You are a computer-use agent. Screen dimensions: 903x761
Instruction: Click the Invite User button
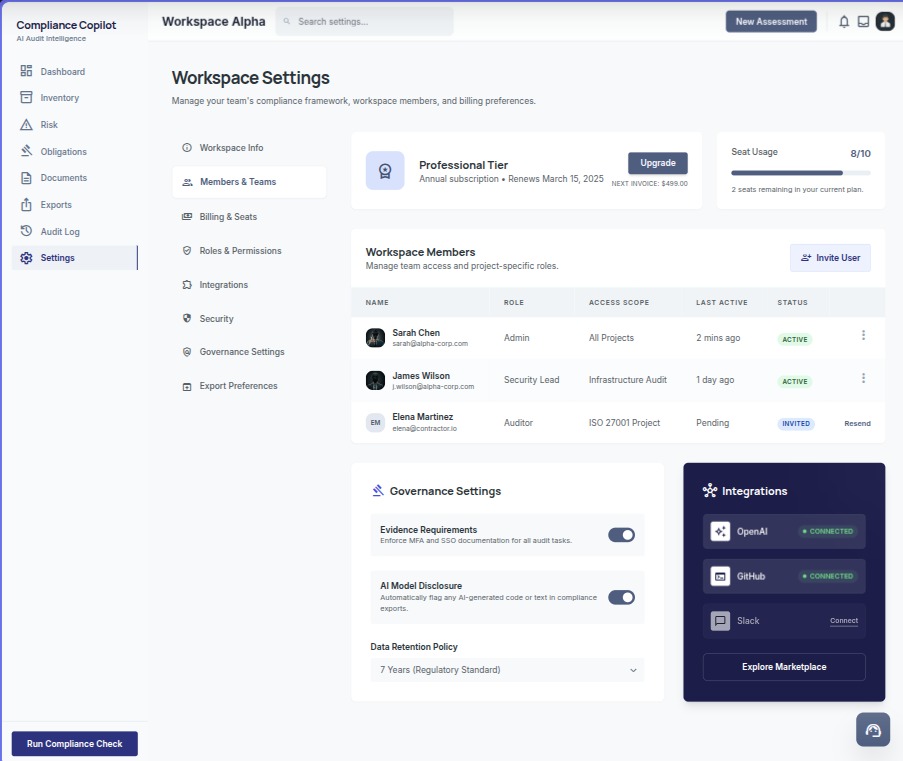click(x=830, y=258)
